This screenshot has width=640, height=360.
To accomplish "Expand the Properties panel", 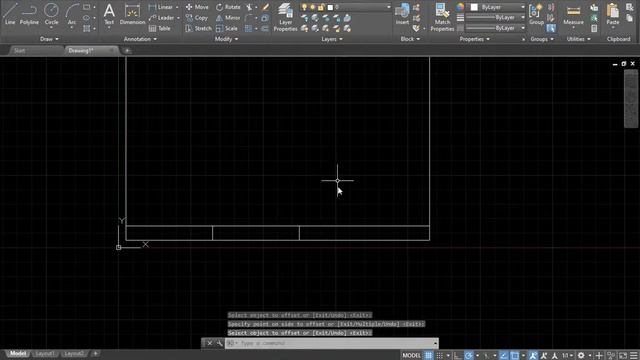I will pos(474,39).
